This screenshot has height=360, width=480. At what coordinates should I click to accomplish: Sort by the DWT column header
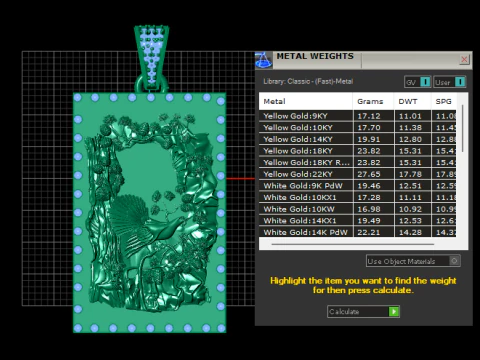click(x=413, y=101)
